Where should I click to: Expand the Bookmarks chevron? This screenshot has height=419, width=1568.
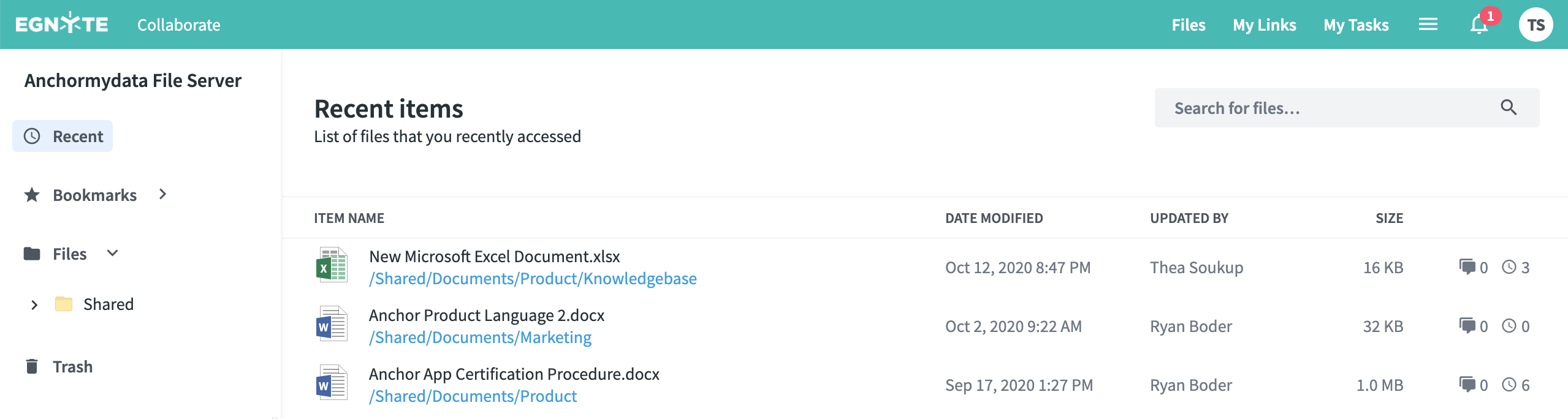click(x=162, y=194)
